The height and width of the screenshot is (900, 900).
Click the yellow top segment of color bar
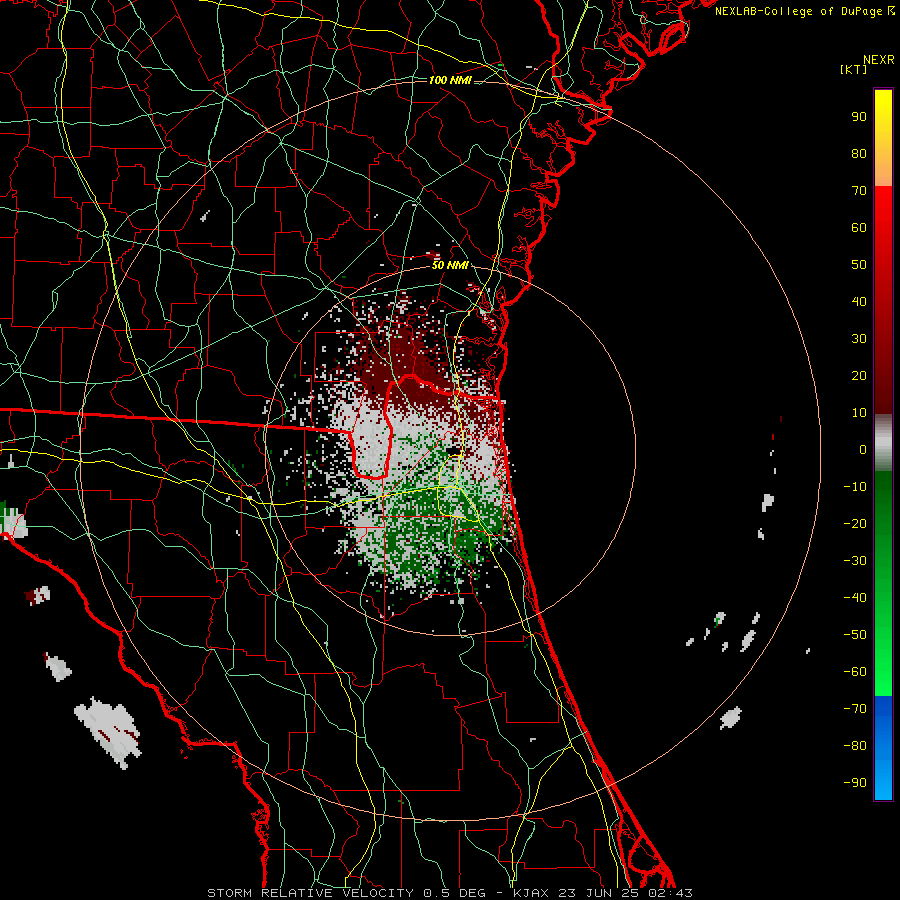point(883,138)
